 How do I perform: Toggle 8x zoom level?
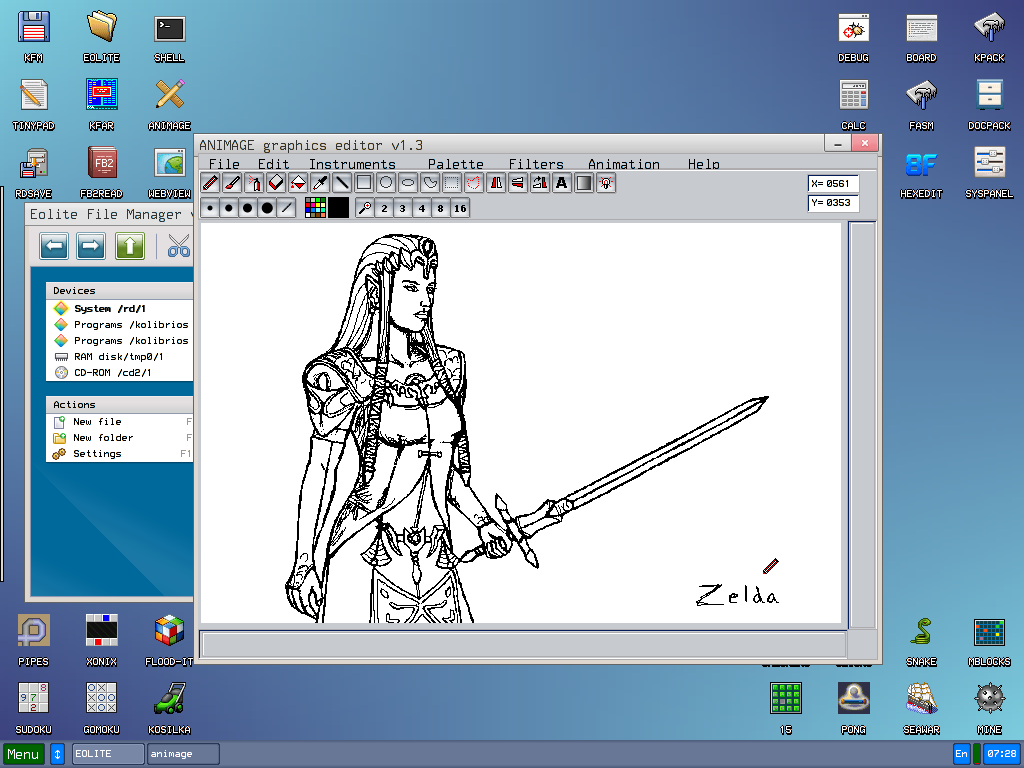point(442,207)
